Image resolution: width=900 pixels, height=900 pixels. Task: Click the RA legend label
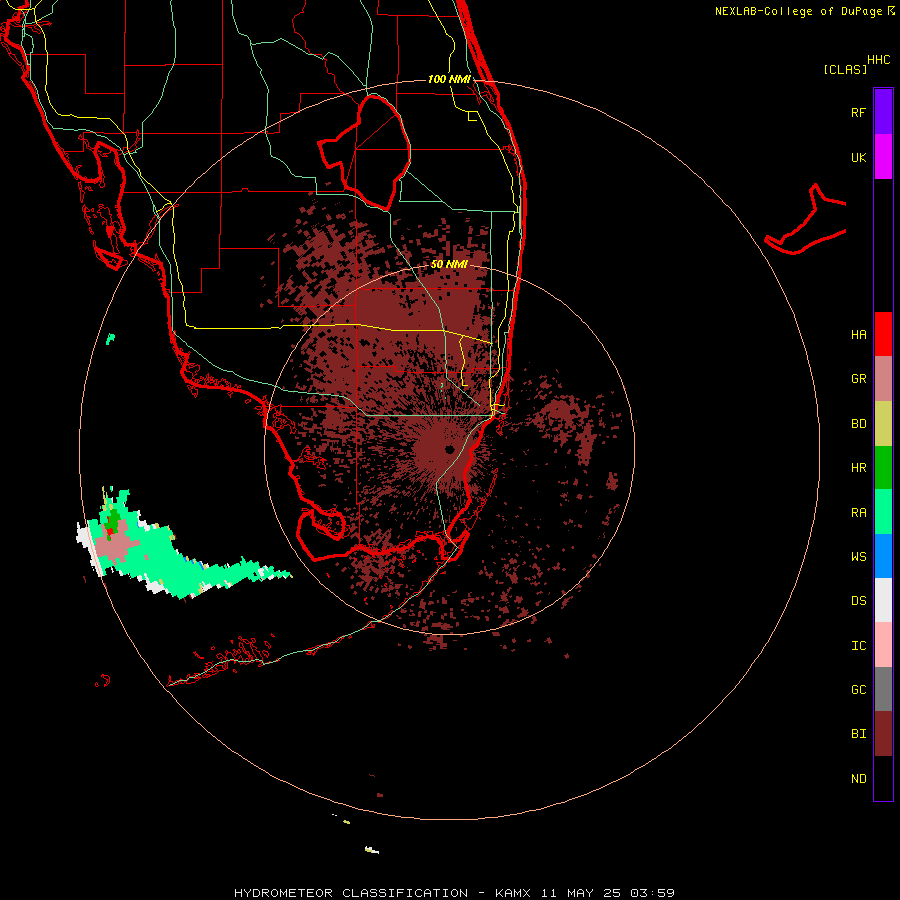(x=858, y=513)
